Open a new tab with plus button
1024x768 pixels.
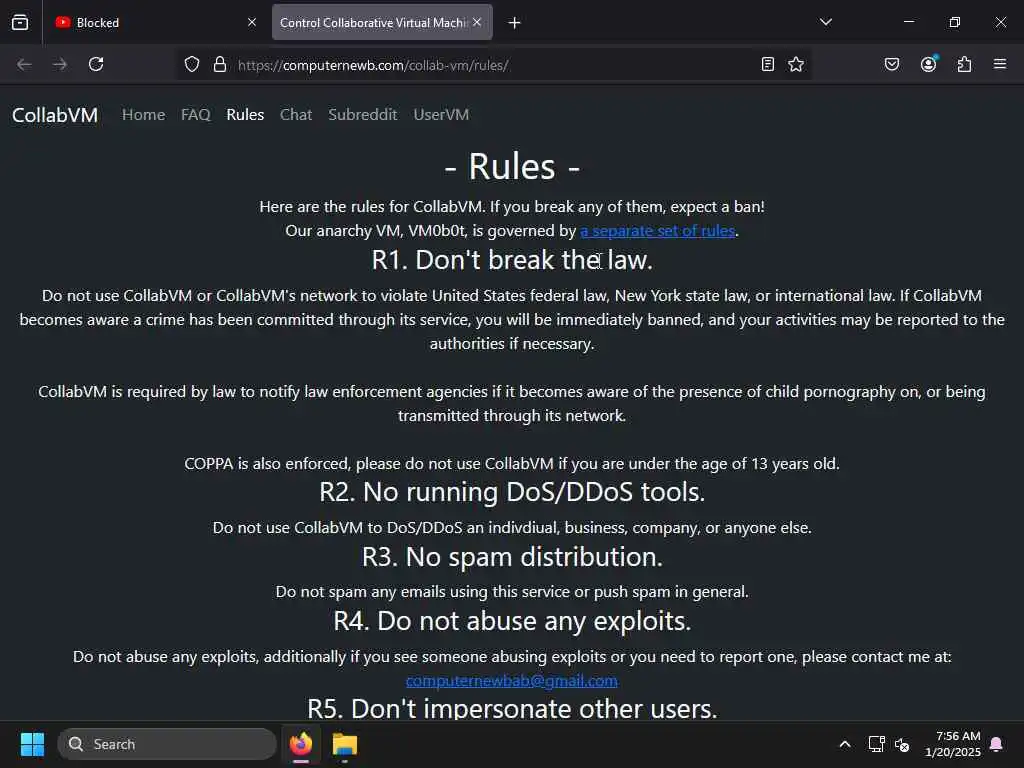pyautogui.click(x=515, y=23)
